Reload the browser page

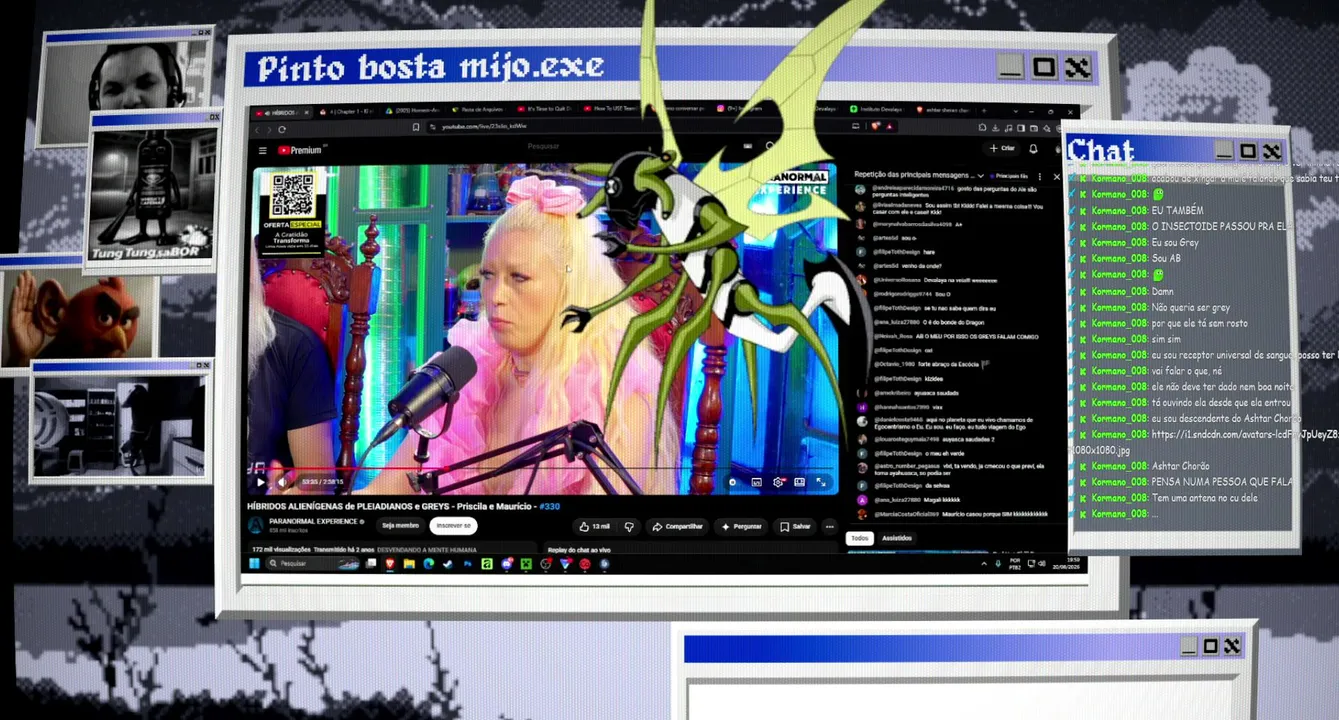point(282,129)
